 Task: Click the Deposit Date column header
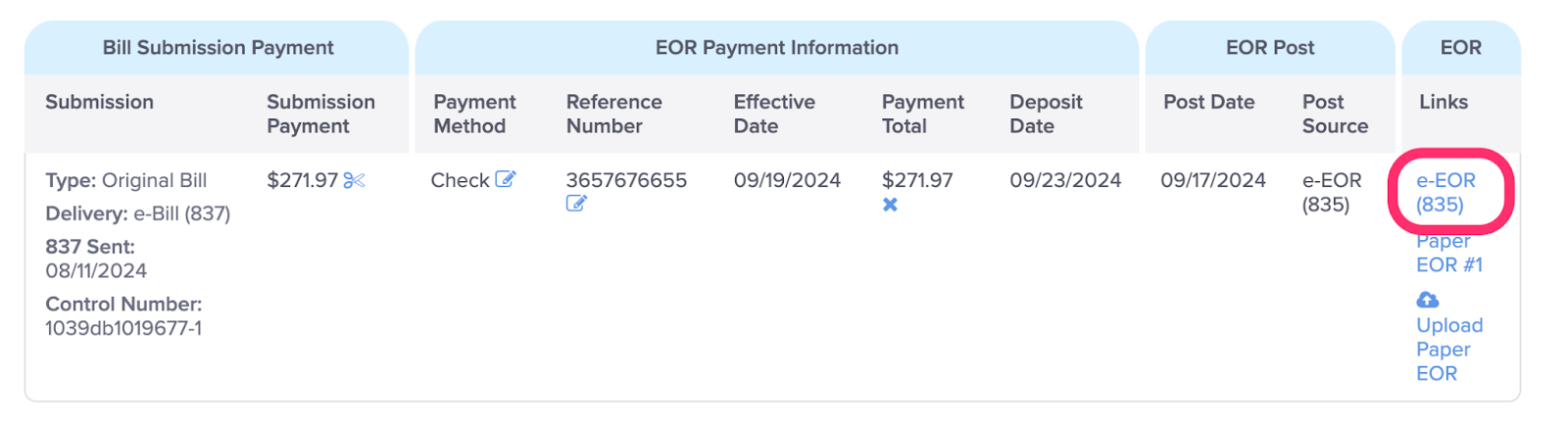(1046, 114)
